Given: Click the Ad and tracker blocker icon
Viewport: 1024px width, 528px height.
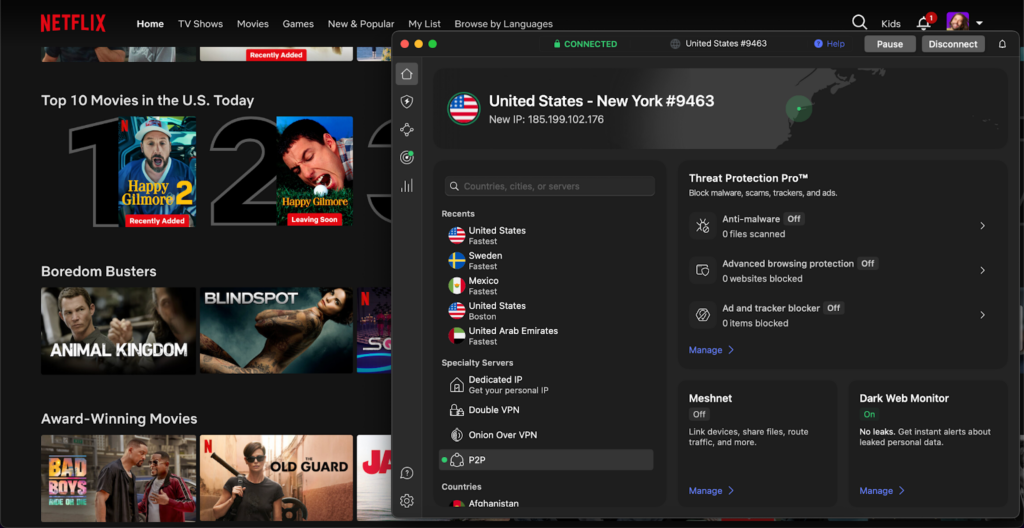Looking at the screenshot, I should (x=703, y=315).
